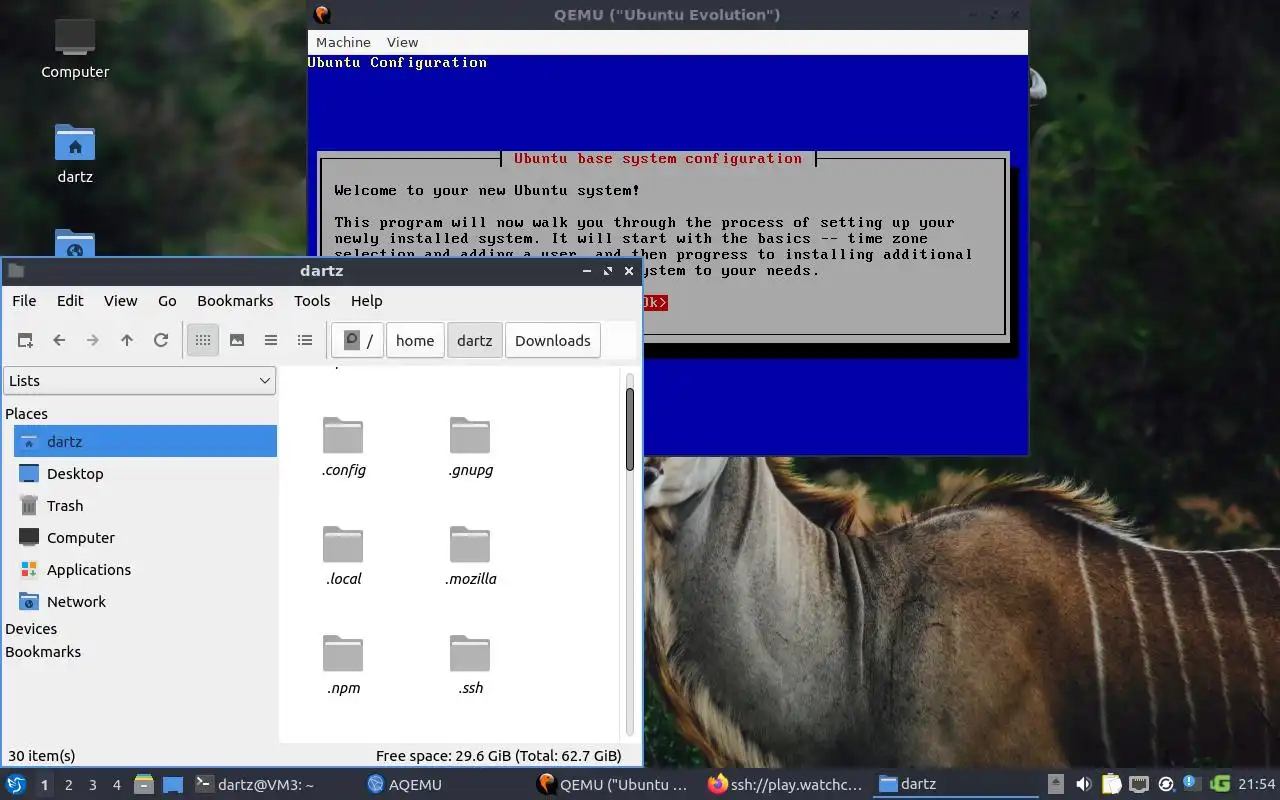Select Computer in Places sidebar
The height and width of the screenshot is (800, 1280).
point(145,537)
